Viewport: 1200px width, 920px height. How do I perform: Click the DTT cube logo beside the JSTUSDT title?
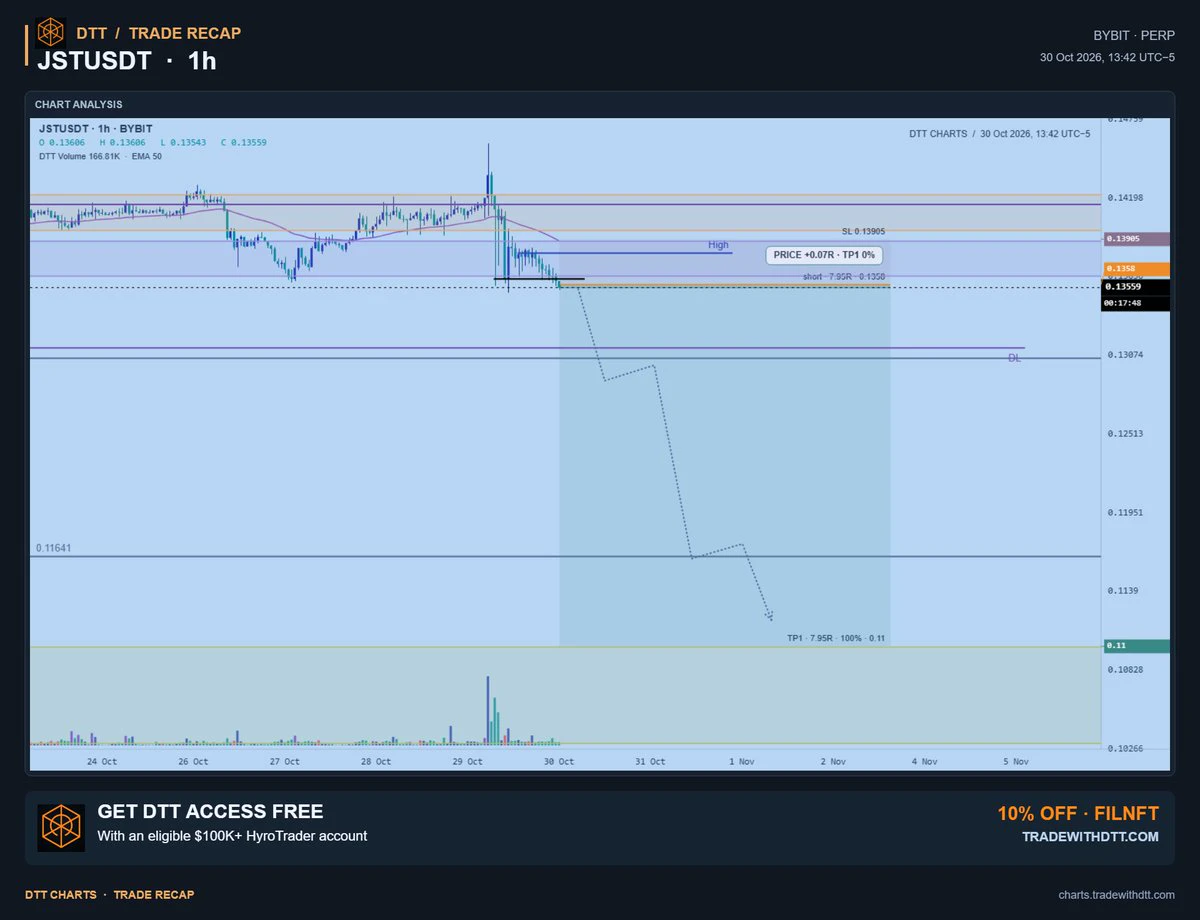51,33
